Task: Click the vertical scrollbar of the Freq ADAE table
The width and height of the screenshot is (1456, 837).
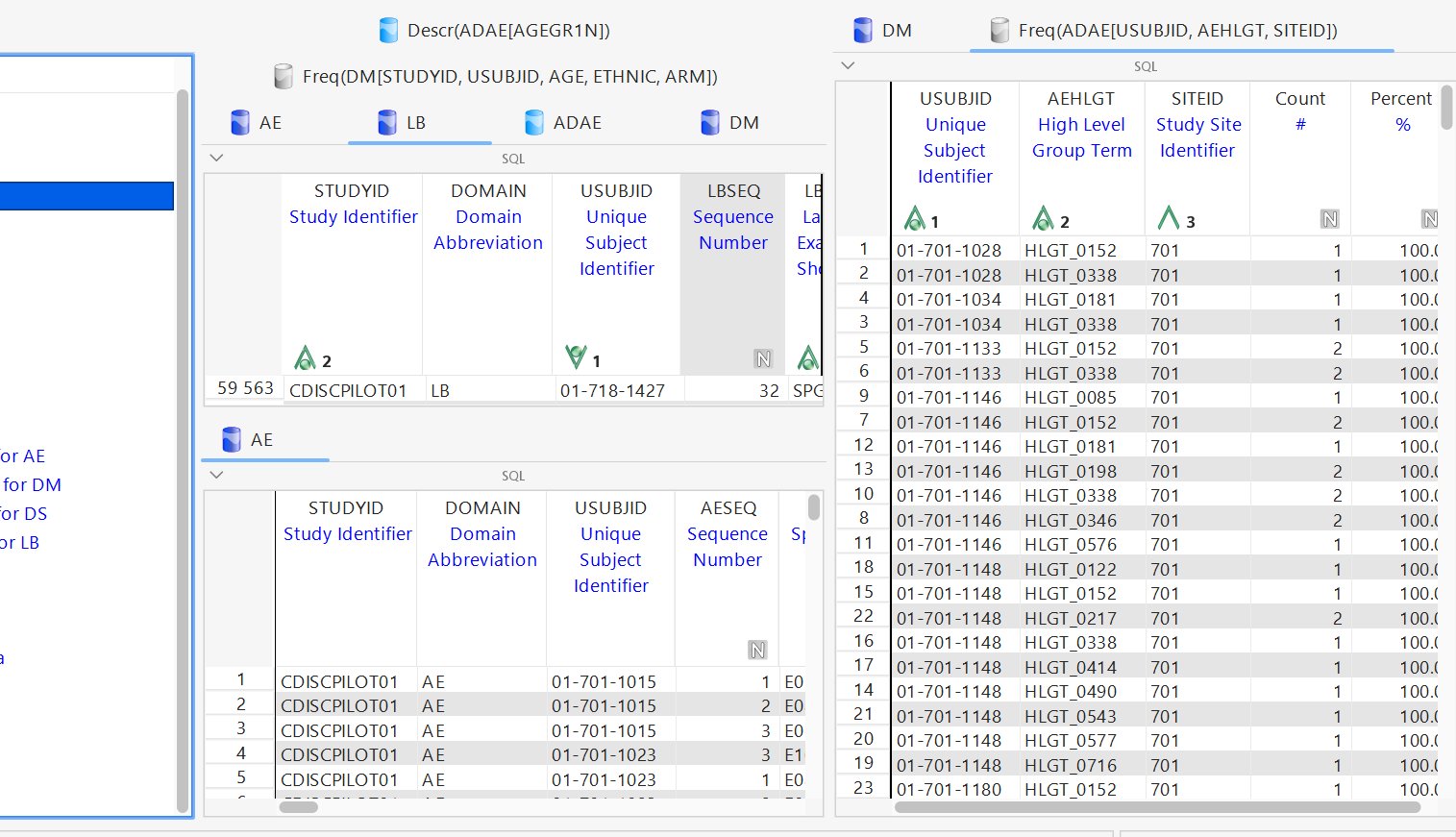Action: click(x=1446, y=108)
